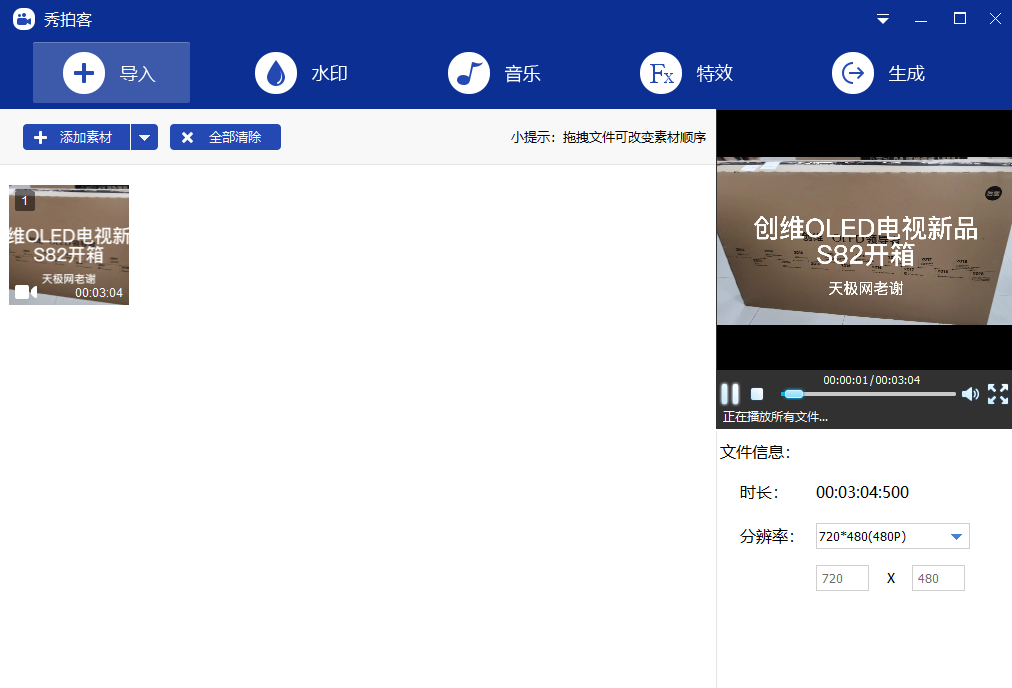This screenshot has height=688, width=1012.
Task: Click the video preview display area
Action: 864,240
